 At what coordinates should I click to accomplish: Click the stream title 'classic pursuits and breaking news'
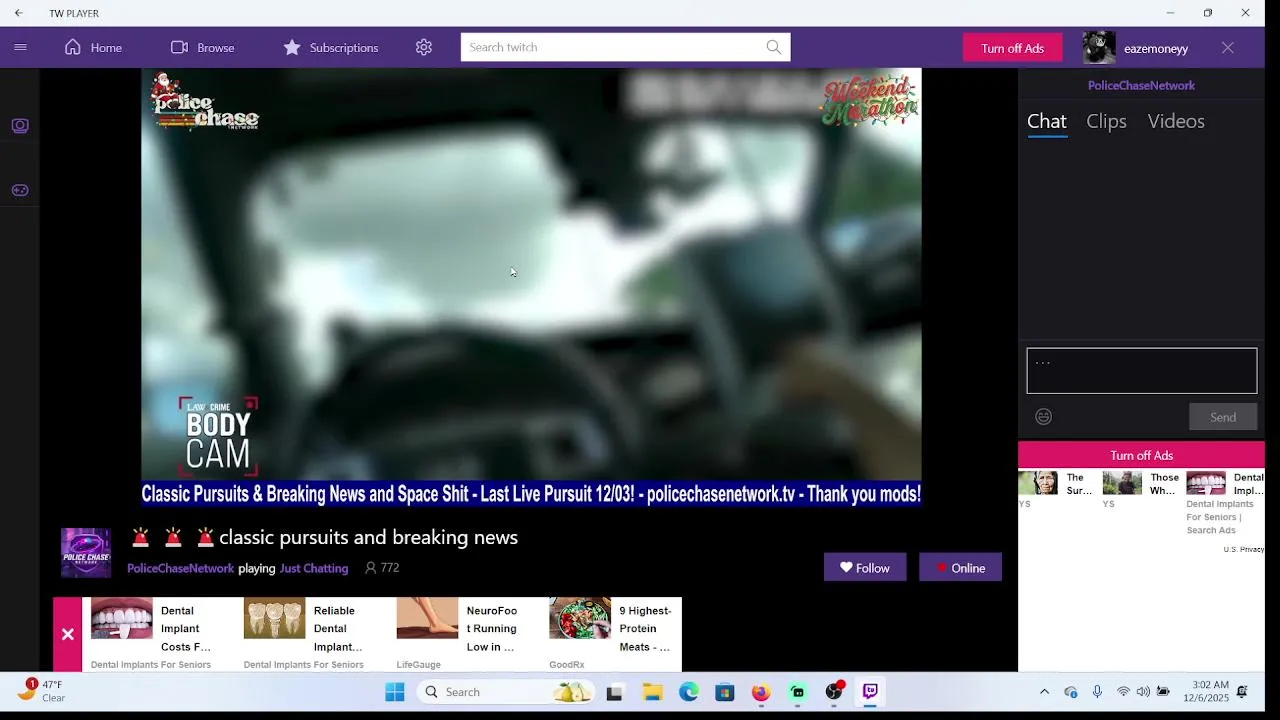click(368, 538)
